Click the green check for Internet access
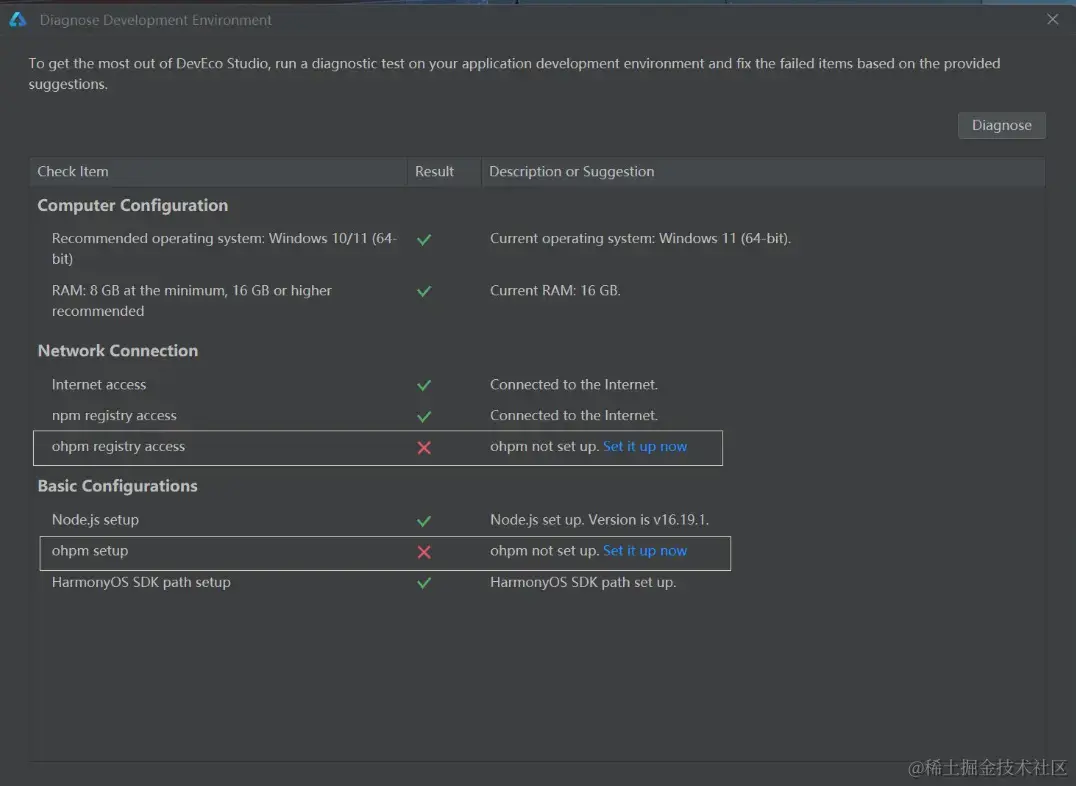Image resolution: width=1076 pixels, height=786 pixels. pos(424,385)
